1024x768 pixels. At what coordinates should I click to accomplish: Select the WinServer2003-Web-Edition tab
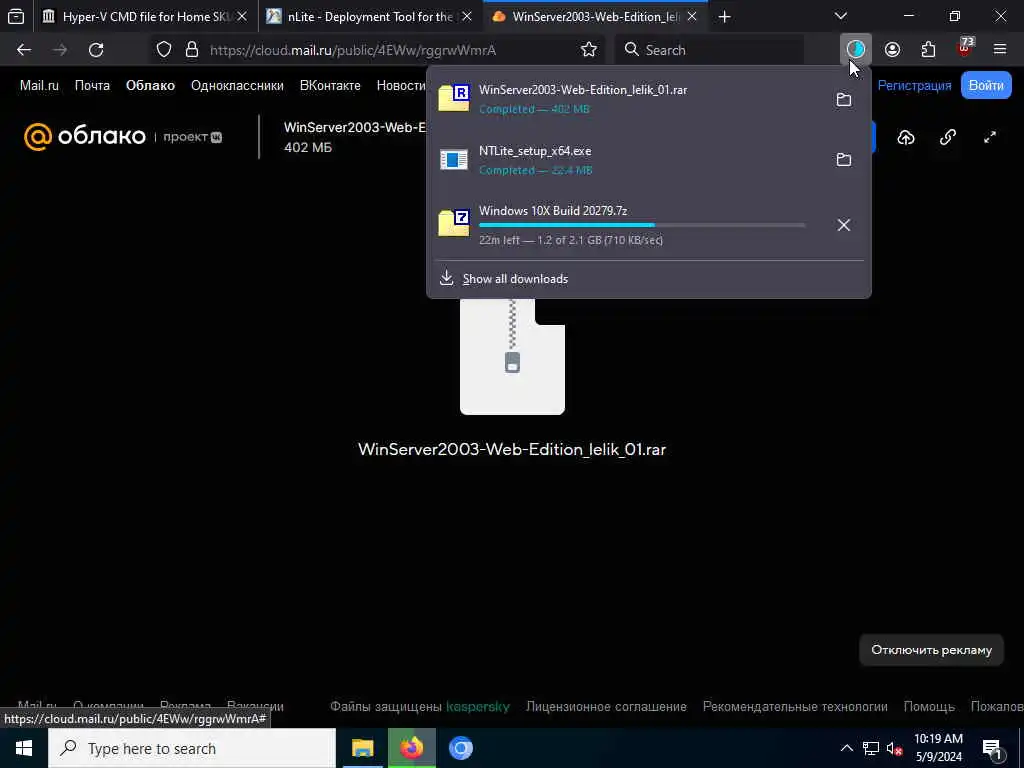(594, 17)
